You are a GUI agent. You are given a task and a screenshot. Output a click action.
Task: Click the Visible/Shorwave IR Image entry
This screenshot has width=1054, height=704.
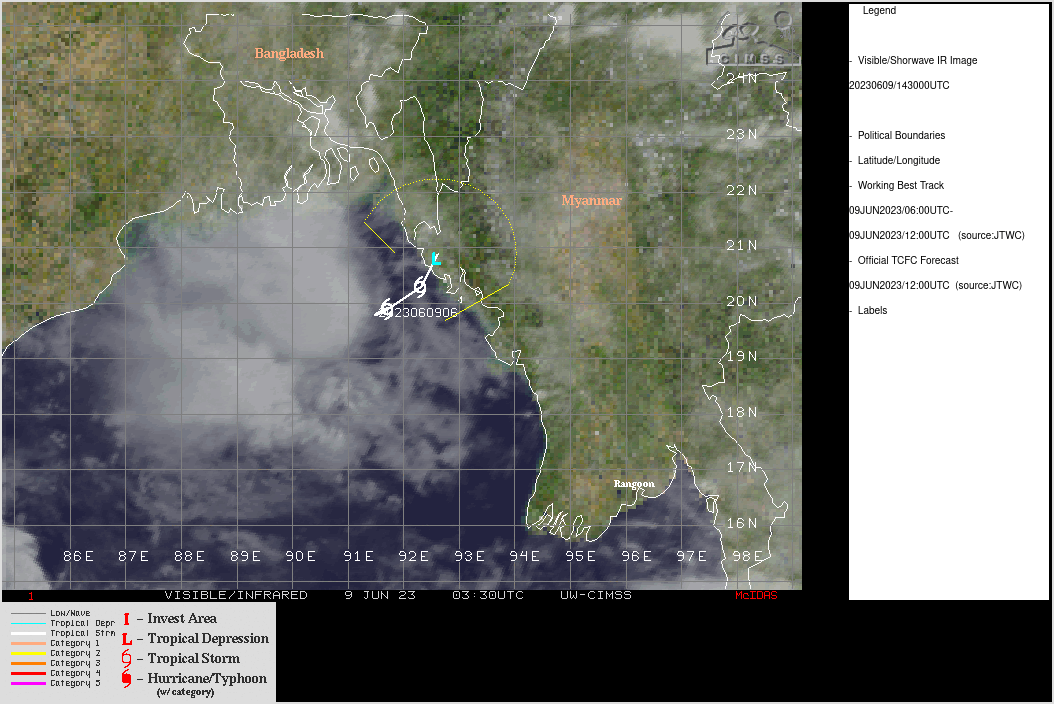[x=917, y=60]
